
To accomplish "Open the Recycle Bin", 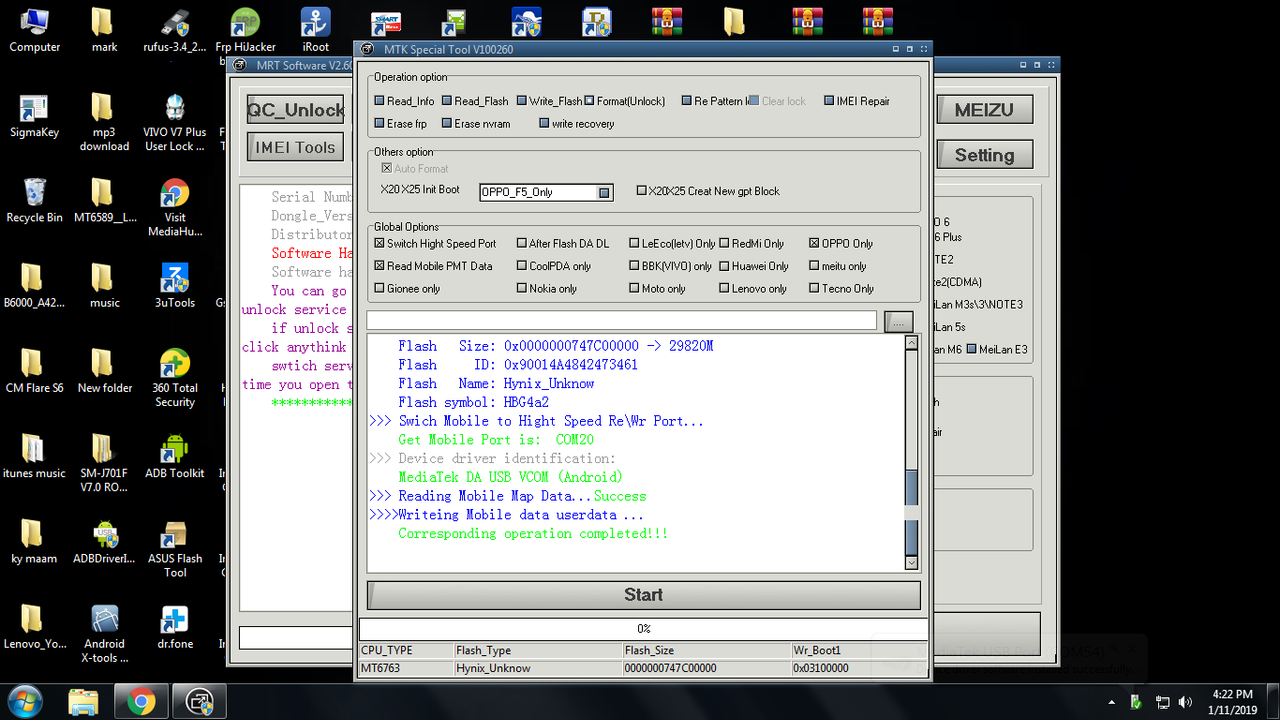I will (34, 200).
